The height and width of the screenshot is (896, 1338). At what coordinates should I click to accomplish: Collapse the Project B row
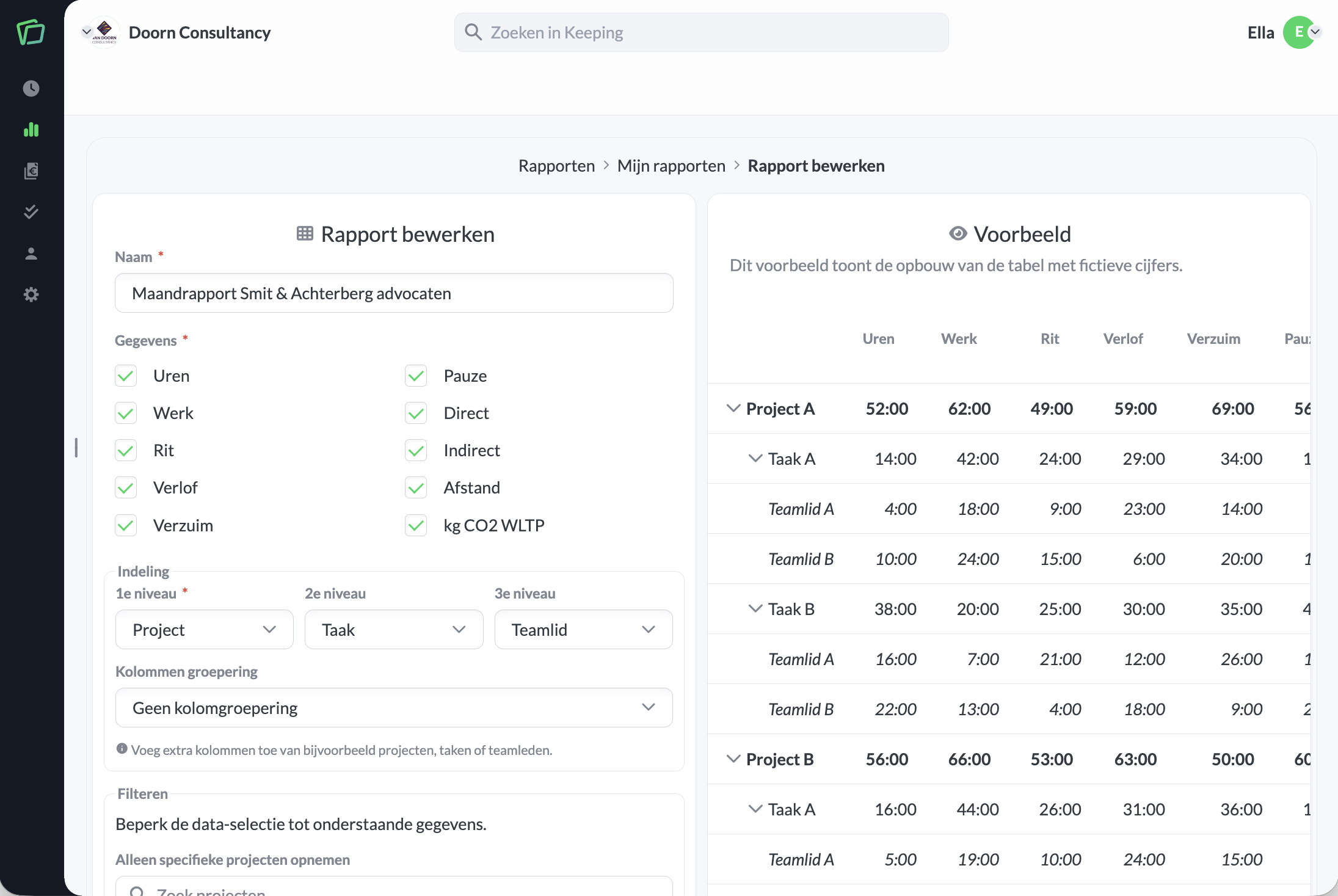coord(733,759)
